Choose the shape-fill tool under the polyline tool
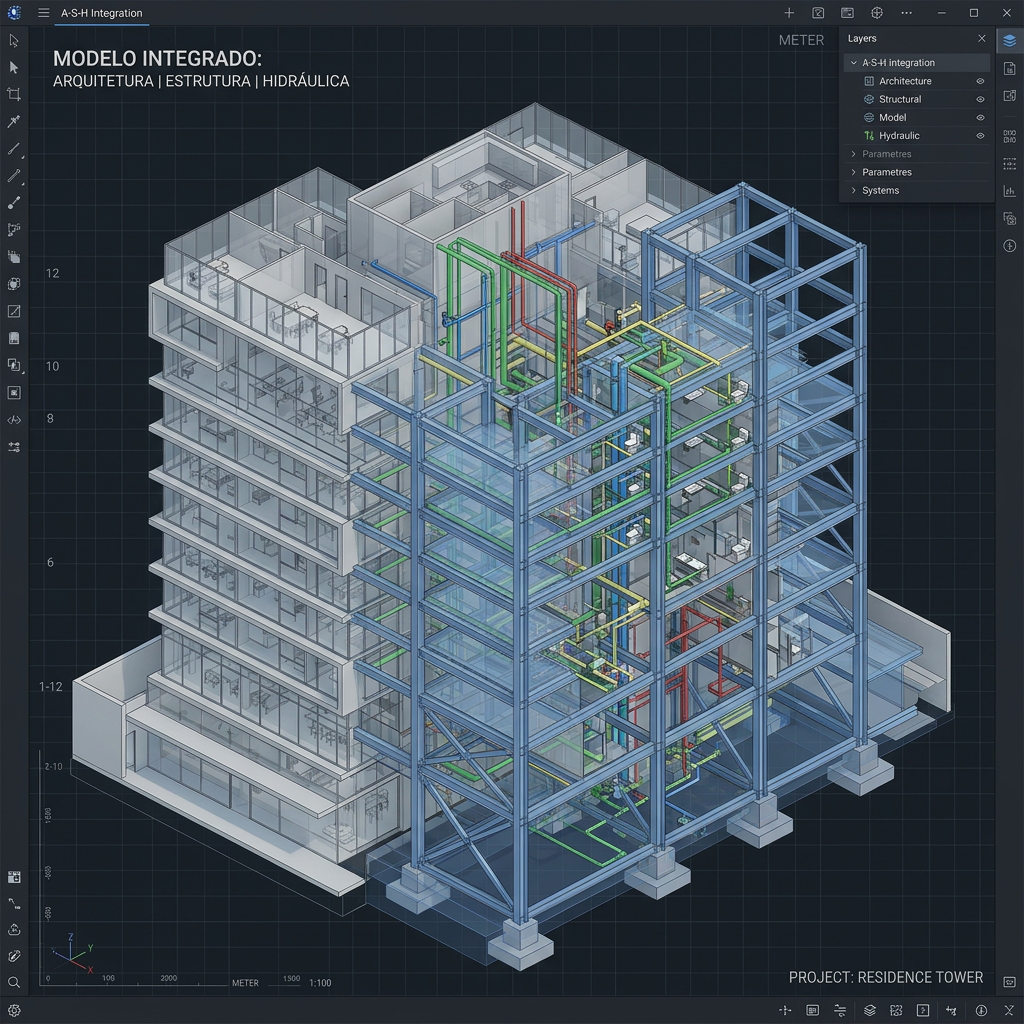 [x=14, y=257]
